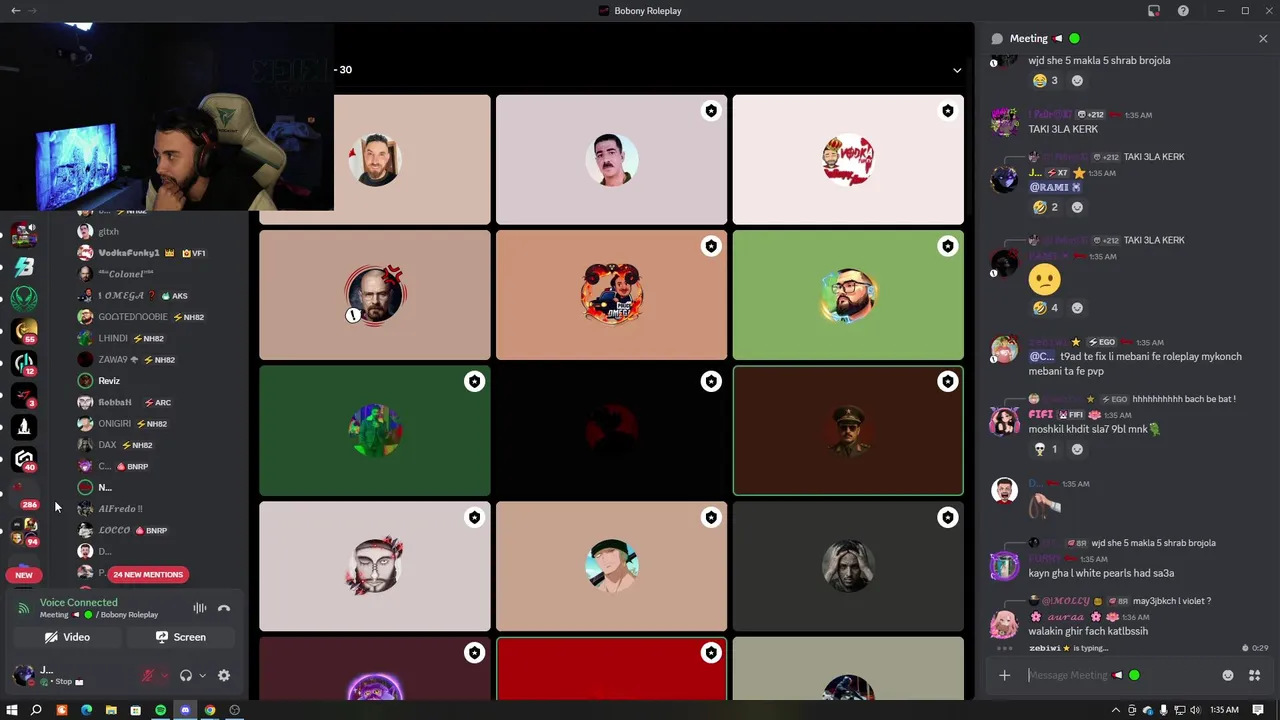
Task: Turn on camera with Video button
Action: click(67, 637)
